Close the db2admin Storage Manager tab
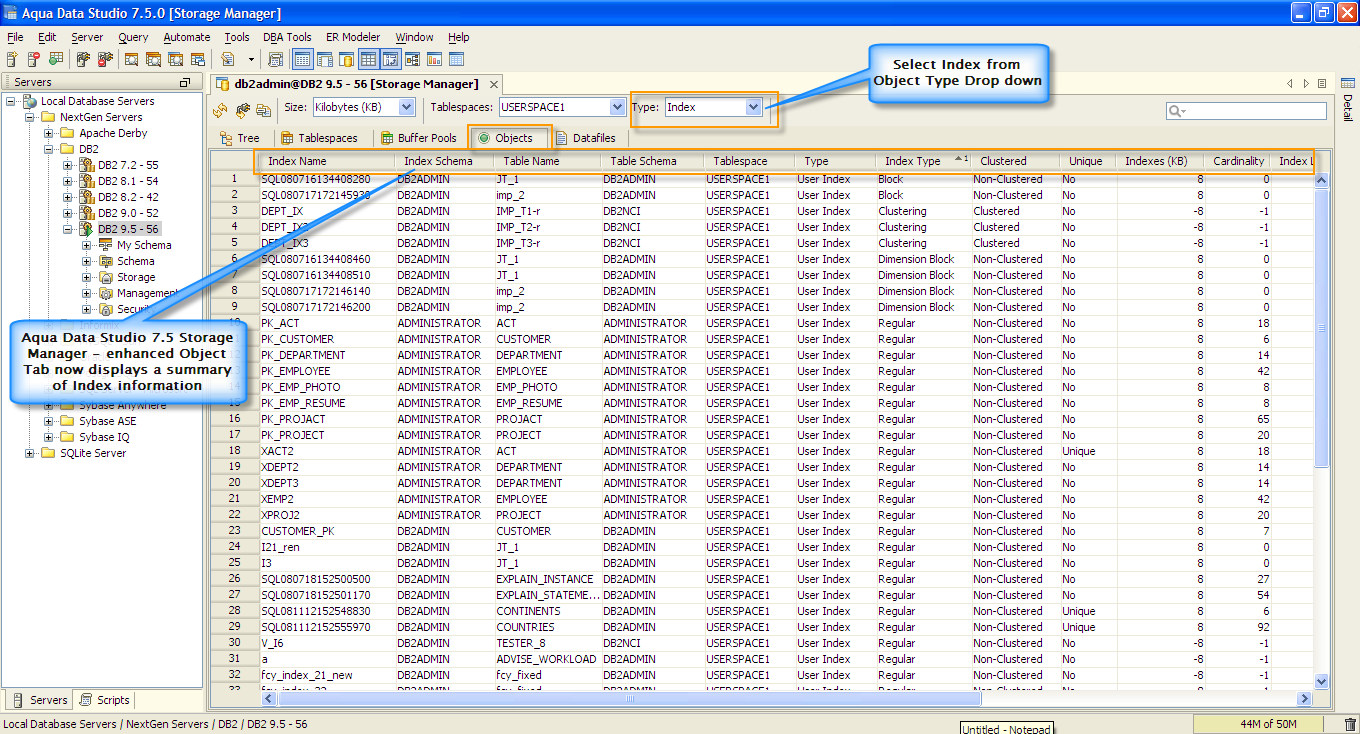This screenshot has width=1360, height=734. [494, 84]
